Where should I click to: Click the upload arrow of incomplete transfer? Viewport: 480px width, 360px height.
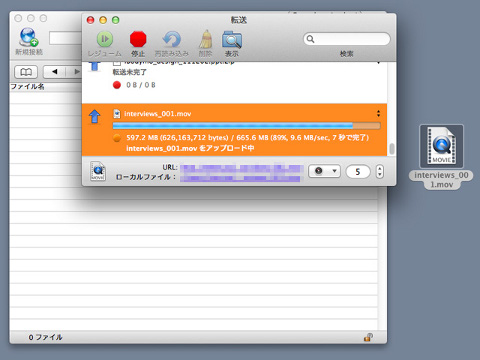(95, 66)
